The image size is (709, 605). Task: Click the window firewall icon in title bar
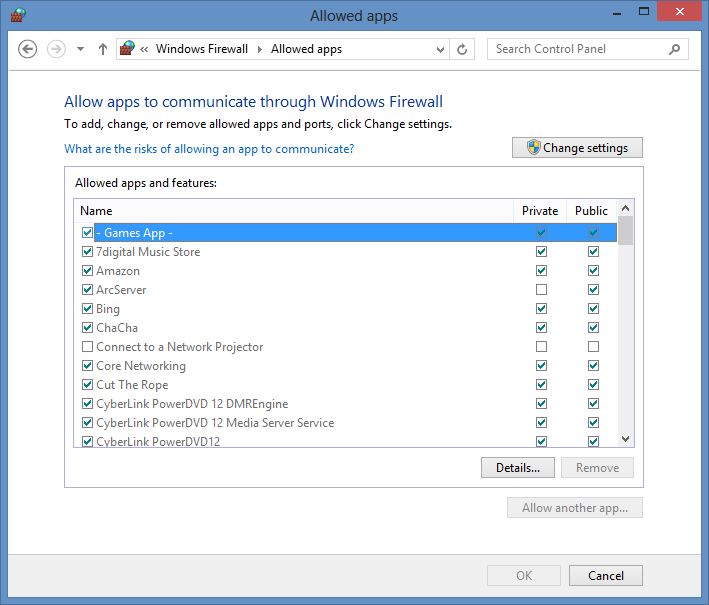[x=18, y=15]
